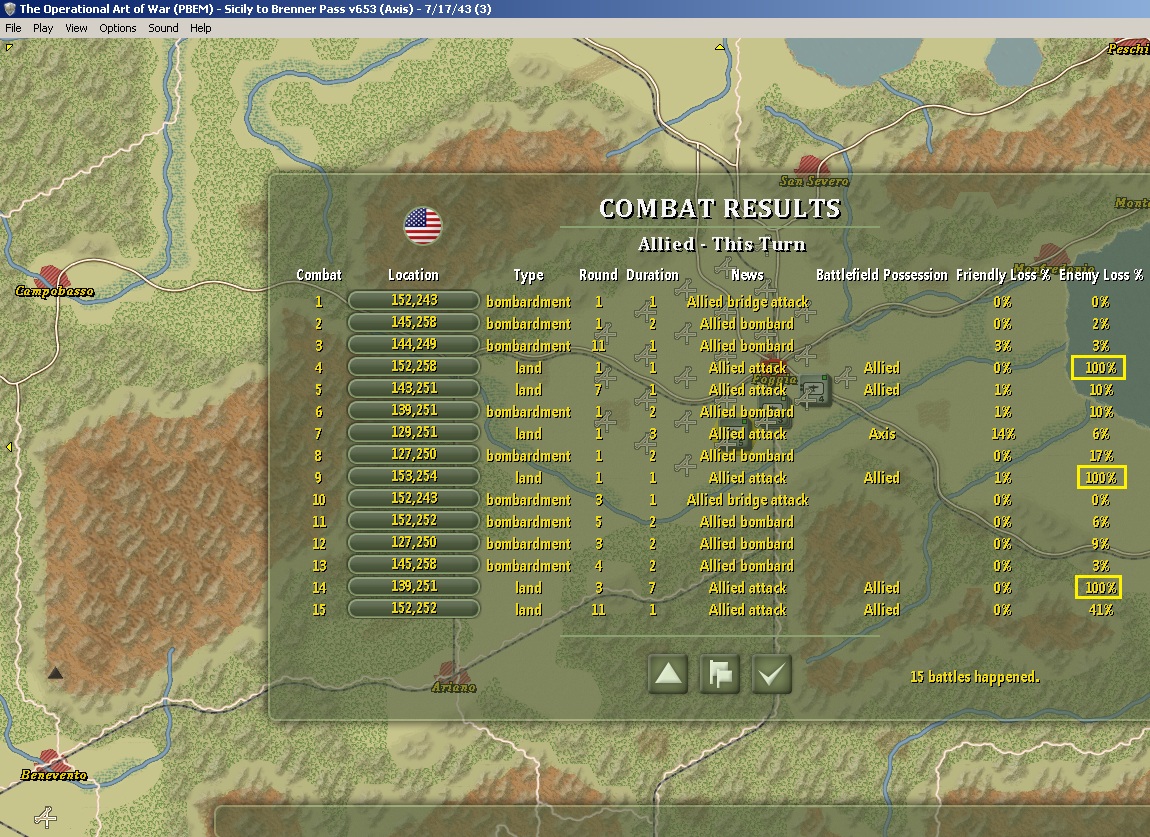This screenshot has width=1150, height=837.
Task: Go to location 145,258 for combat 13
Action: [x=414, y=565]
